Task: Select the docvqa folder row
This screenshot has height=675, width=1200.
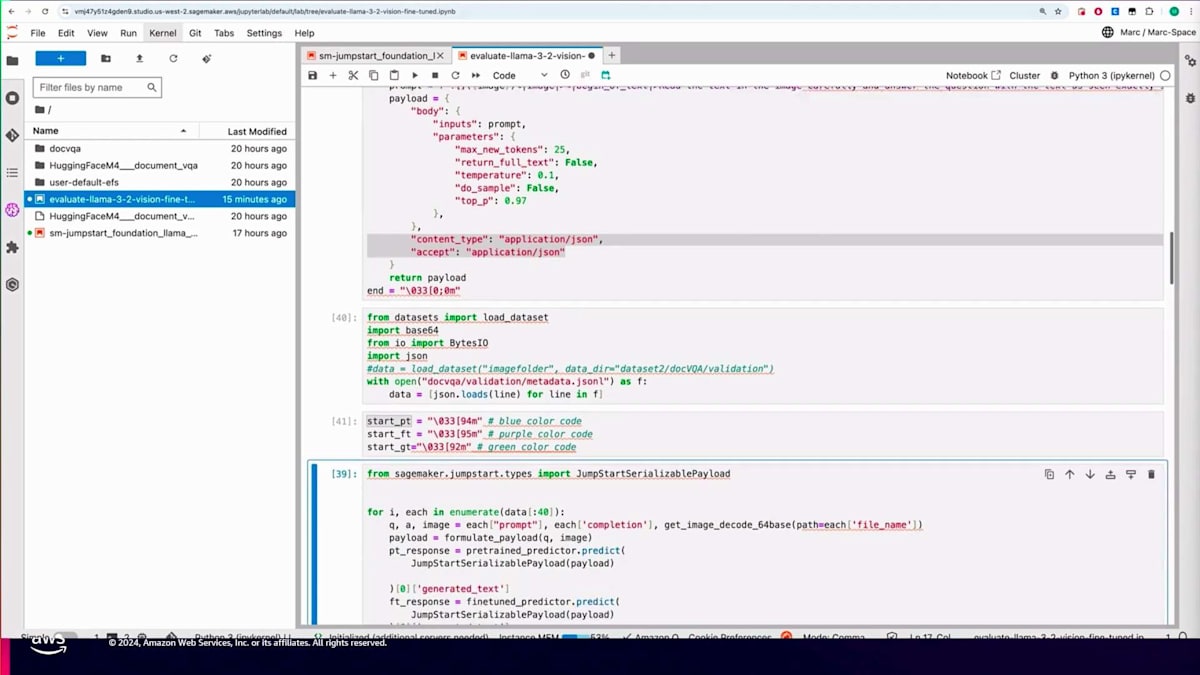Action: pos(160,148)
